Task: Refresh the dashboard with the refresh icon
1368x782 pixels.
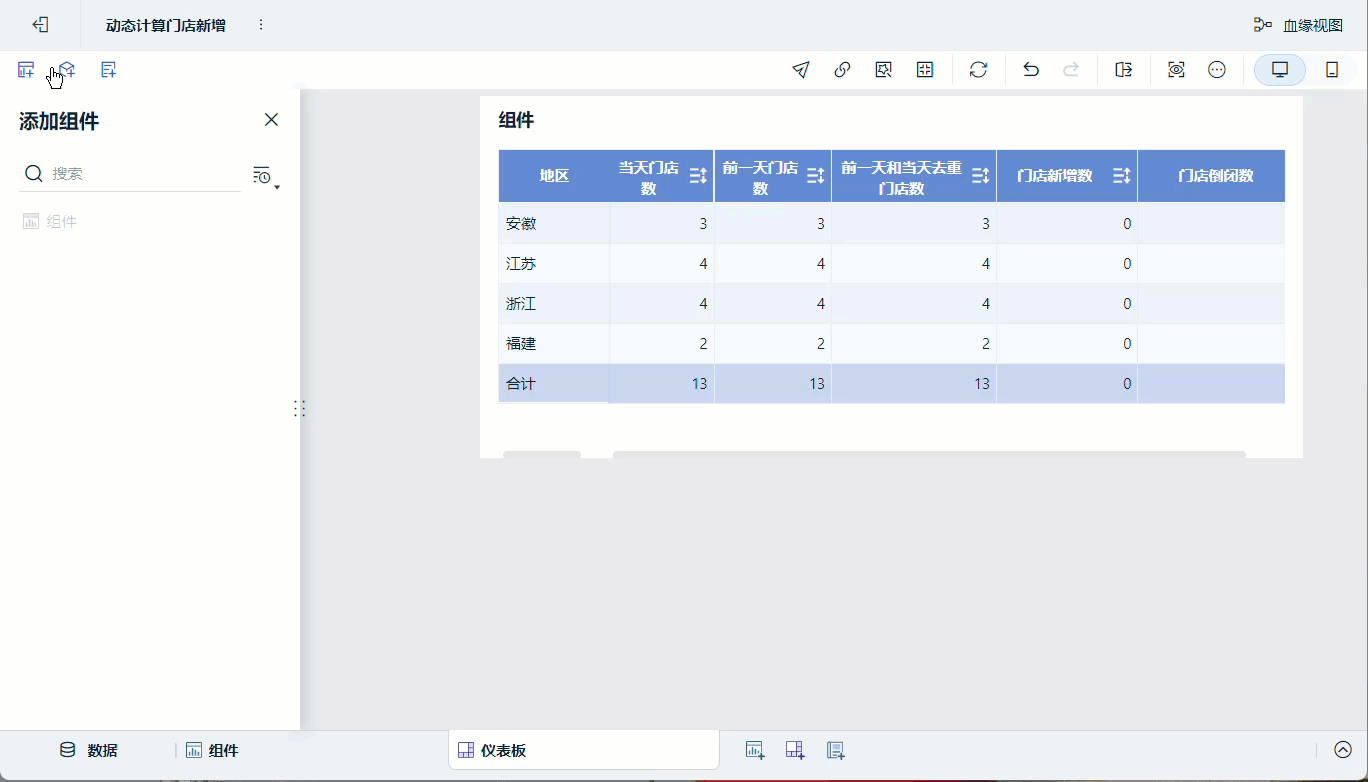Action: [x=978, y=70]
